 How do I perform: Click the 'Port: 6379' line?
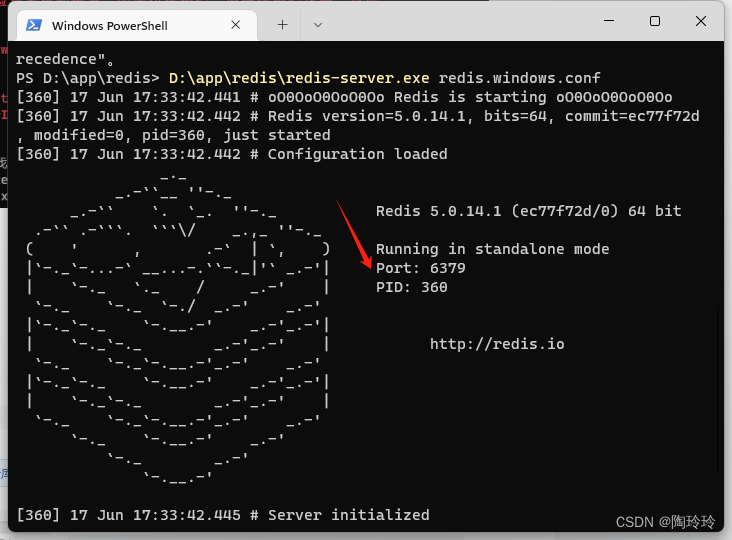coord(421,268)
